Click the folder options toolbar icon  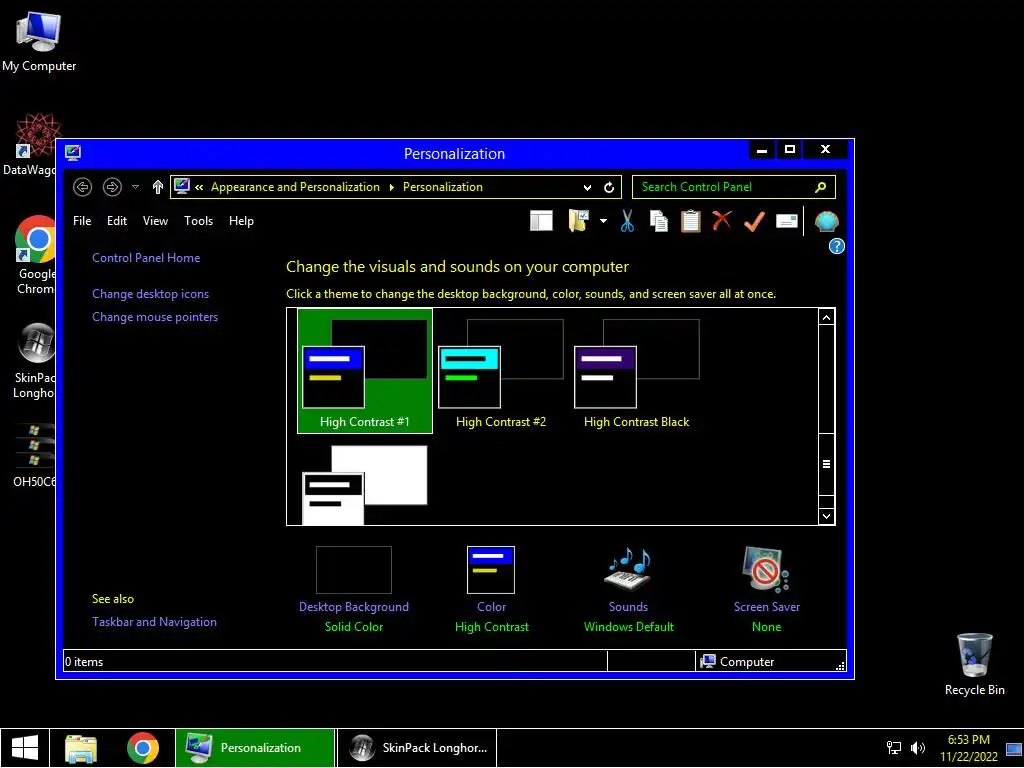tap(579, 221)
